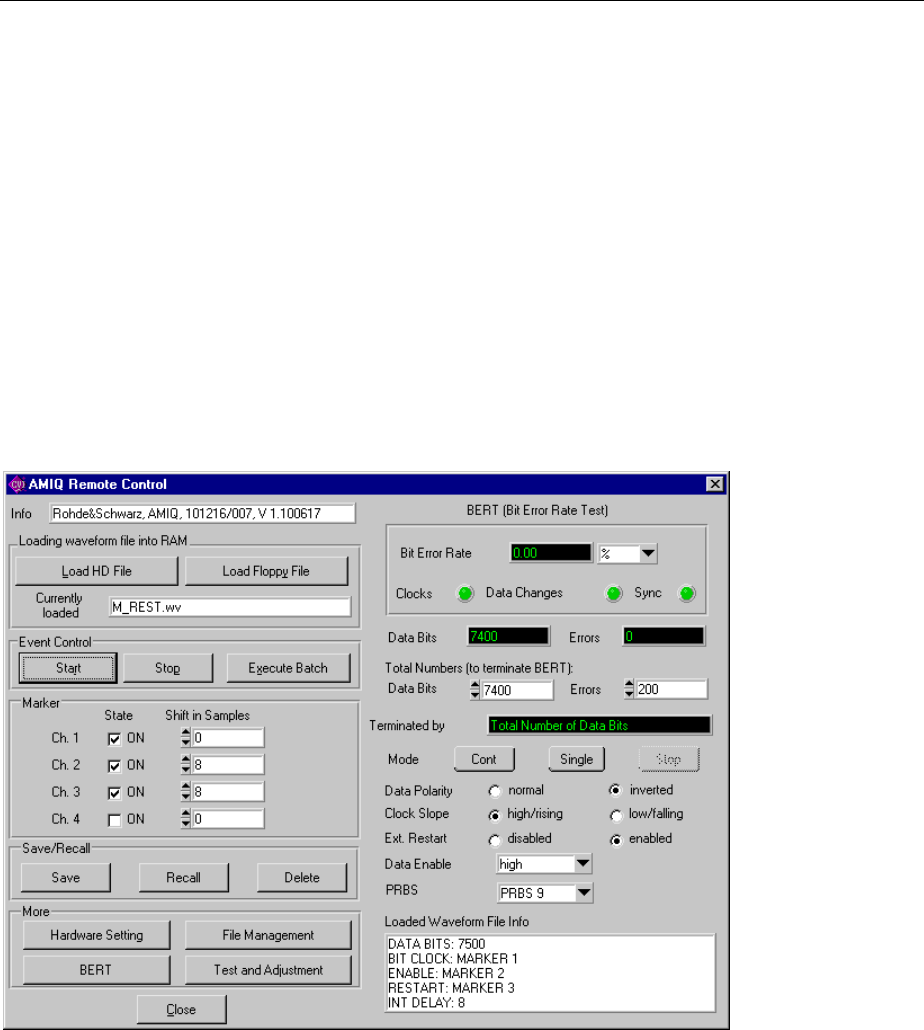Click the Save button in Save/Recall
The image size is (924, 1030).
[x=66, y=878]
